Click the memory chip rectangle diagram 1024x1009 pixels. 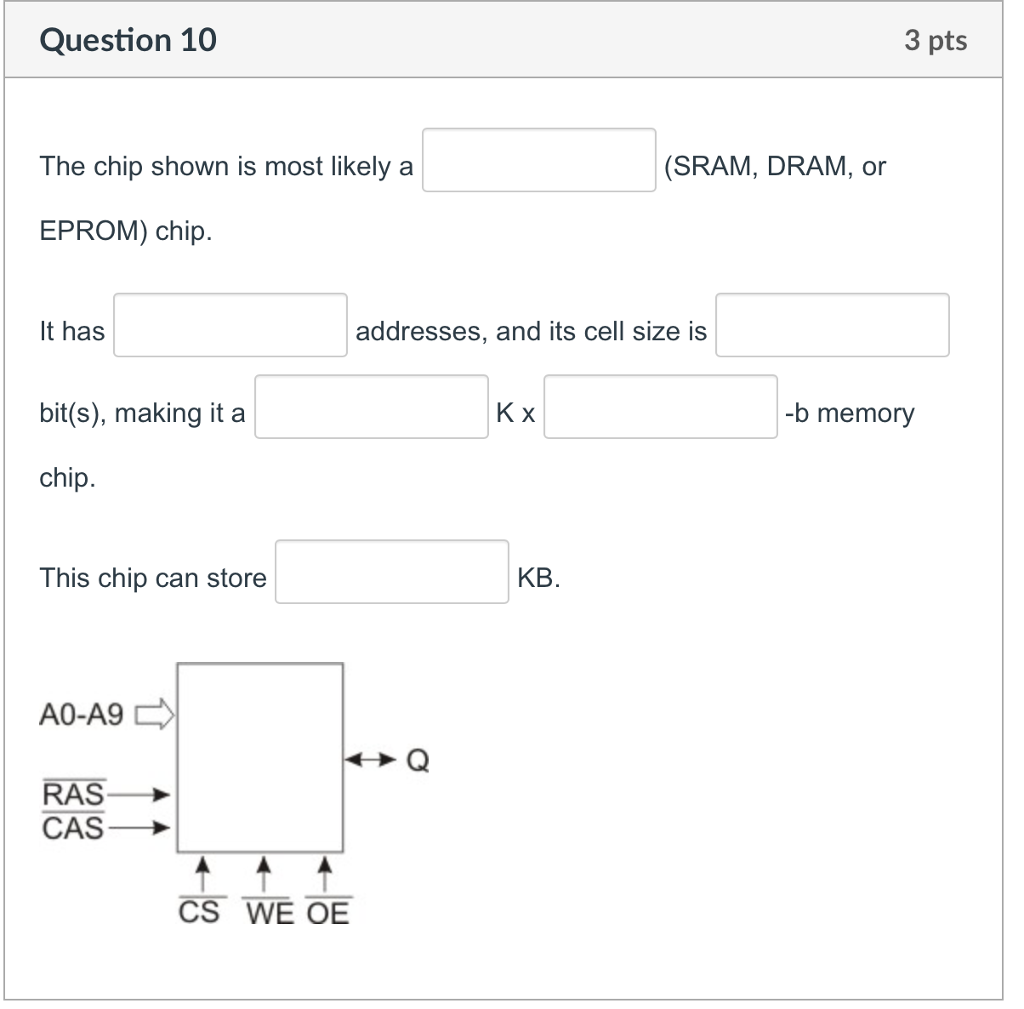coord(260,756)
